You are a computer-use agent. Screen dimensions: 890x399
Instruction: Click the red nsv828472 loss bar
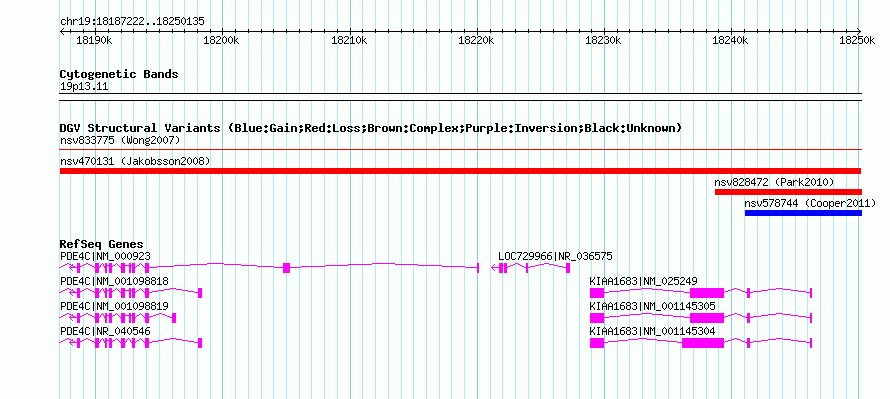tap(788, 192)
